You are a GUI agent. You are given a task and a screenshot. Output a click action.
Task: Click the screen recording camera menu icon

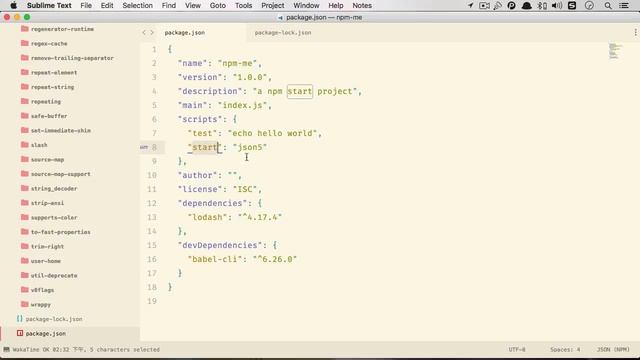(484, 5)
